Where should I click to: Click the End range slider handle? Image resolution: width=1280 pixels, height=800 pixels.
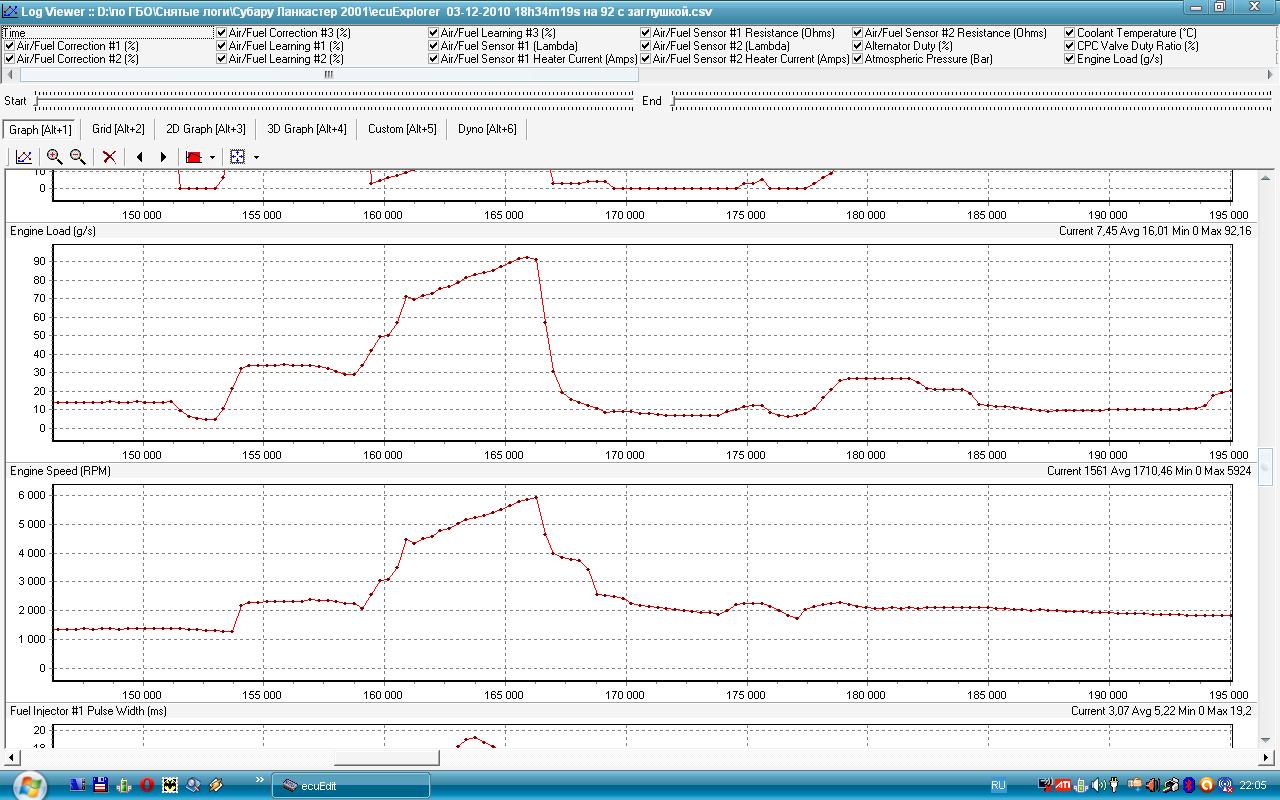tap(673, 100)
